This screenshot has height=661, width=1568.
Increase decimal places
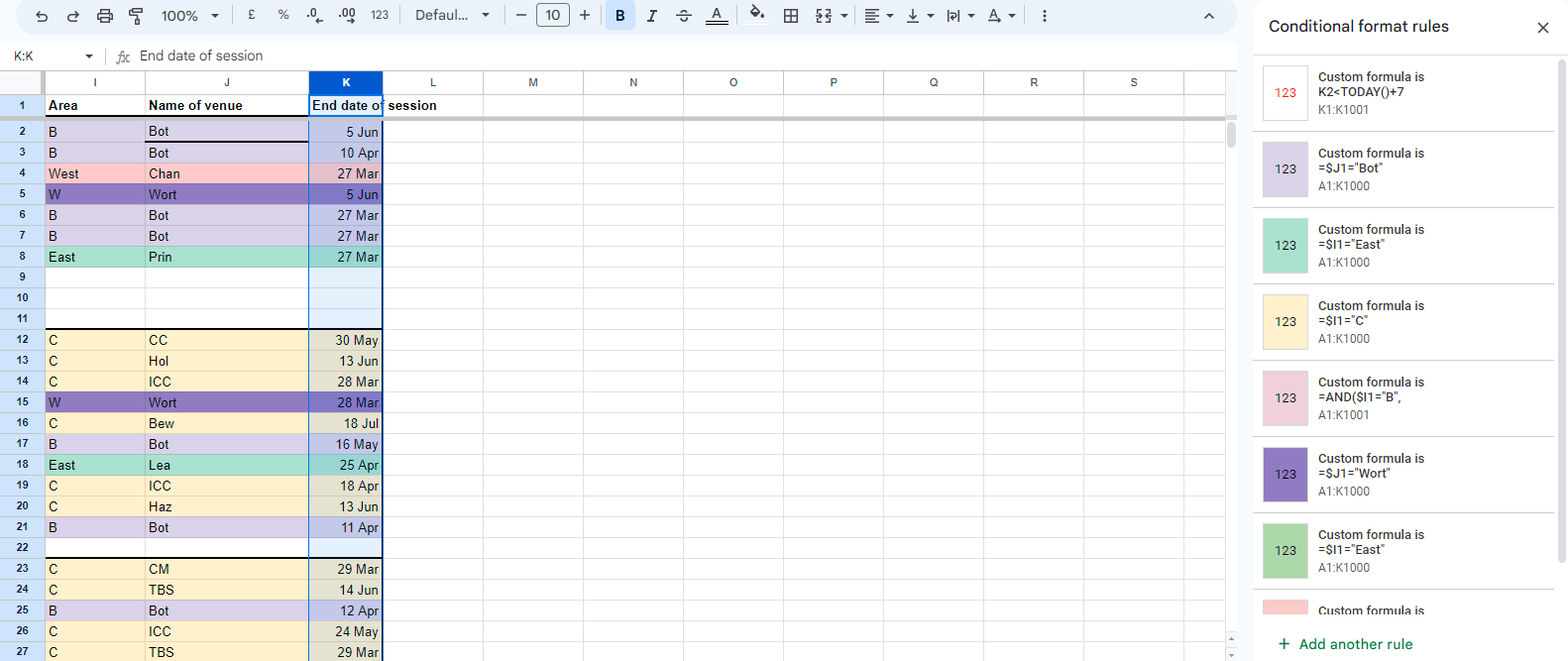[347, 15]
